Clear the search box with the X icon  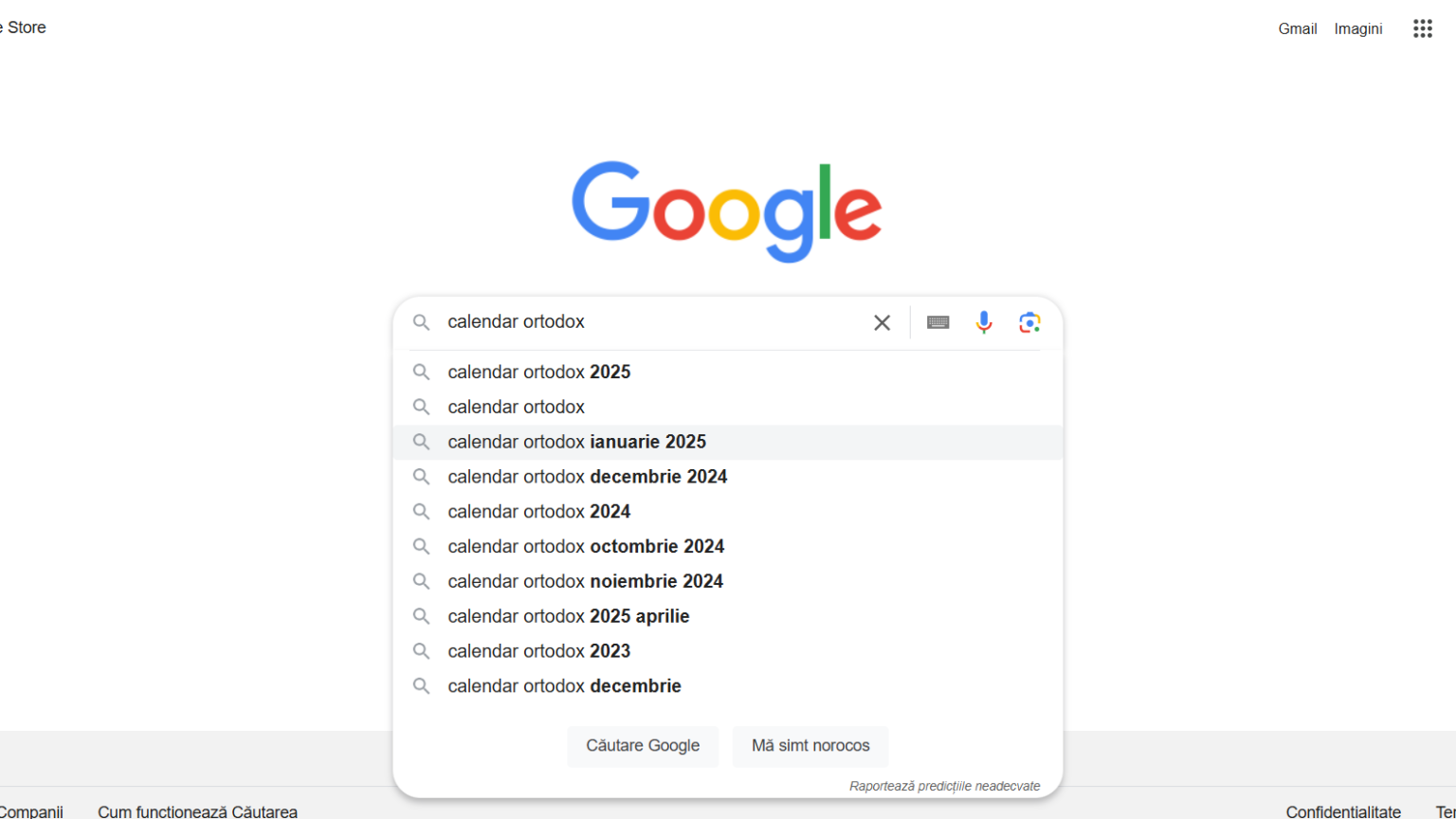pos(882,322)
